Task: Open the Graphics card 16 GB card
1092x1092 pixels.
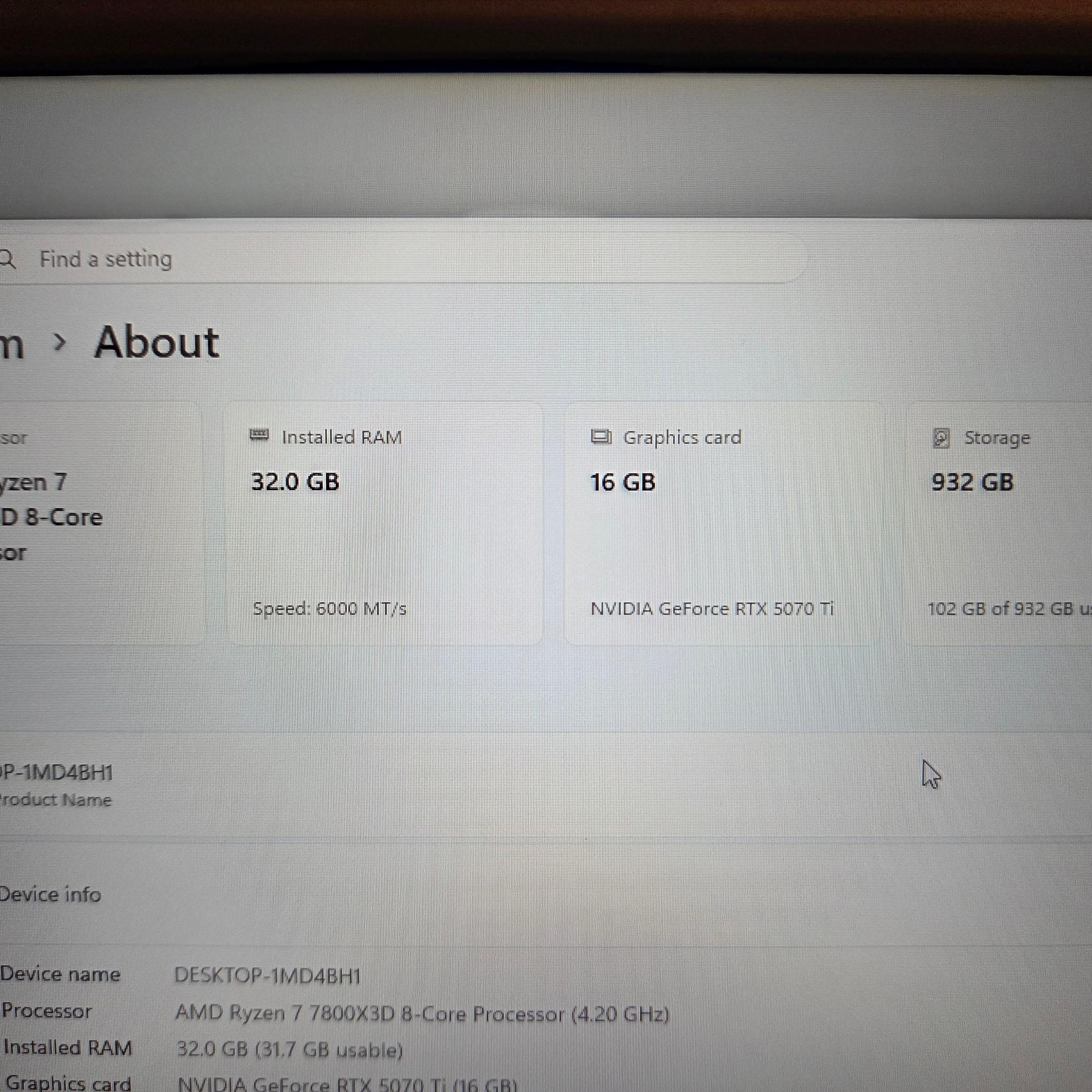Action: tap(725, 524)
